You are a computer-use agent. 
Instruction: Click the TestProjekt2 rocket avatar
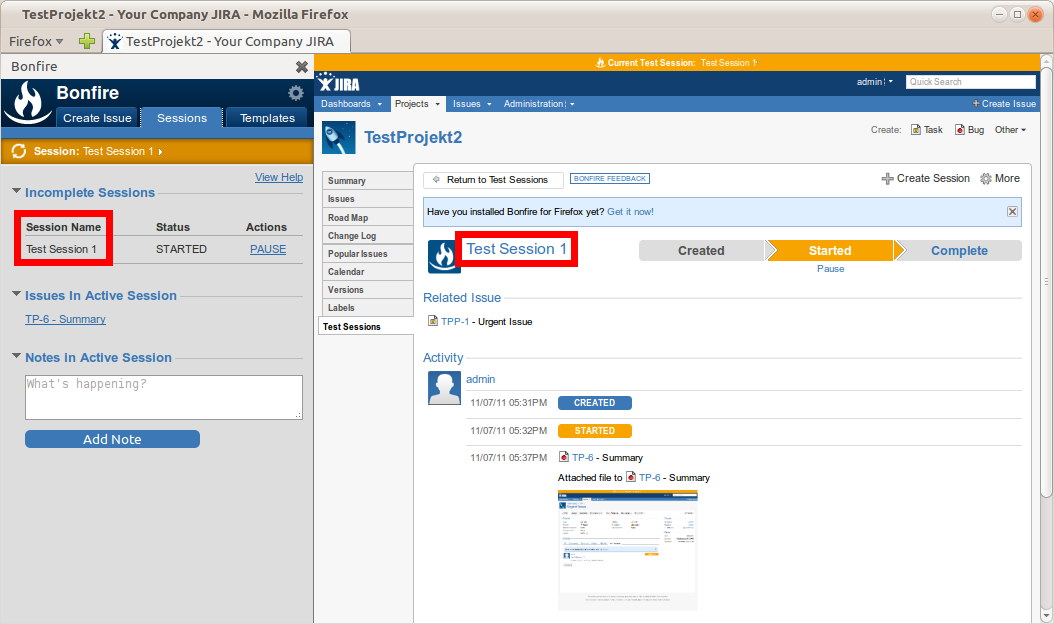(339, 137)
